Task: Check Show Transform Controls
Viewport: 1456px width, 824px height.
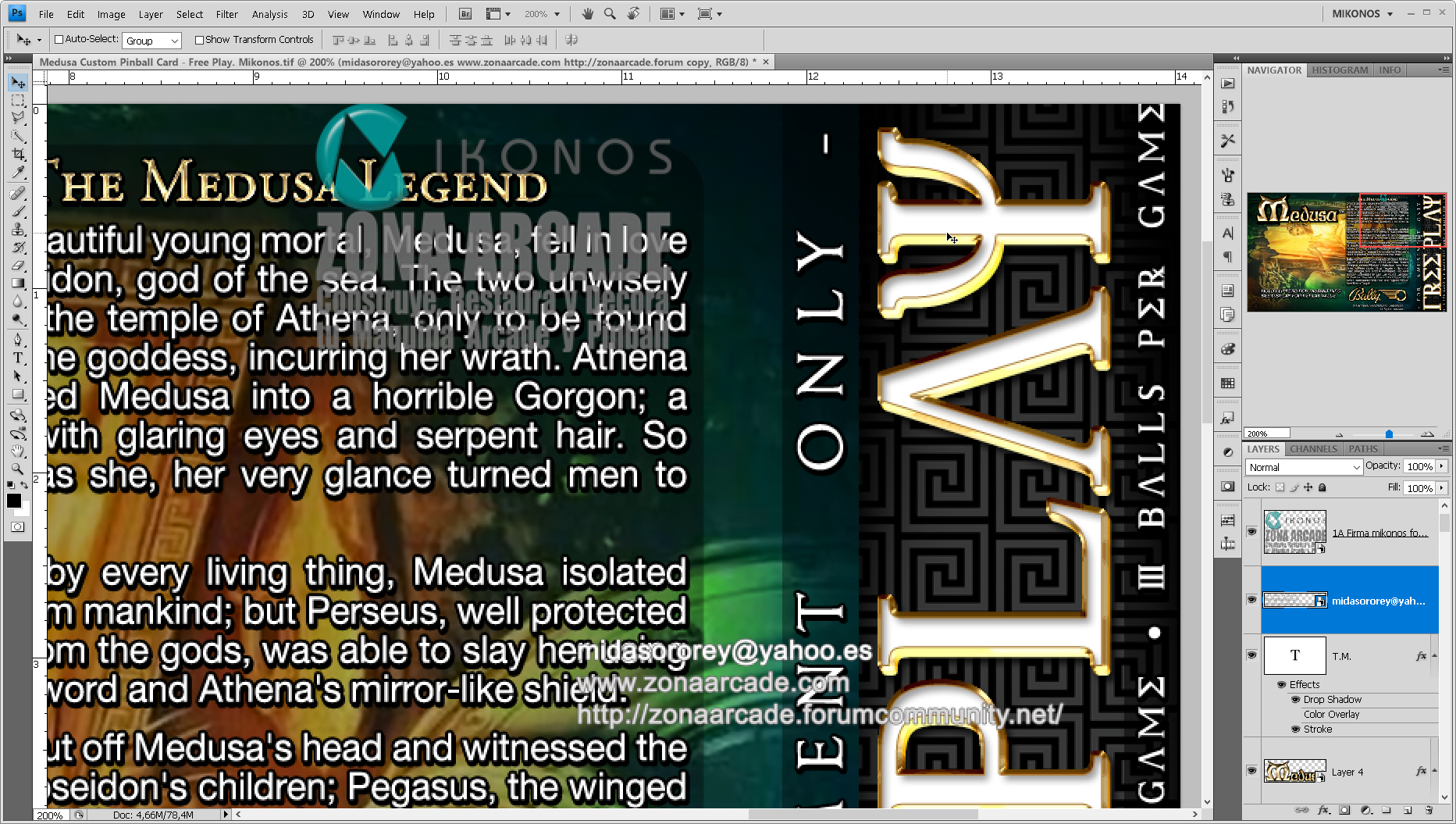Action: (x=199, y=40)
